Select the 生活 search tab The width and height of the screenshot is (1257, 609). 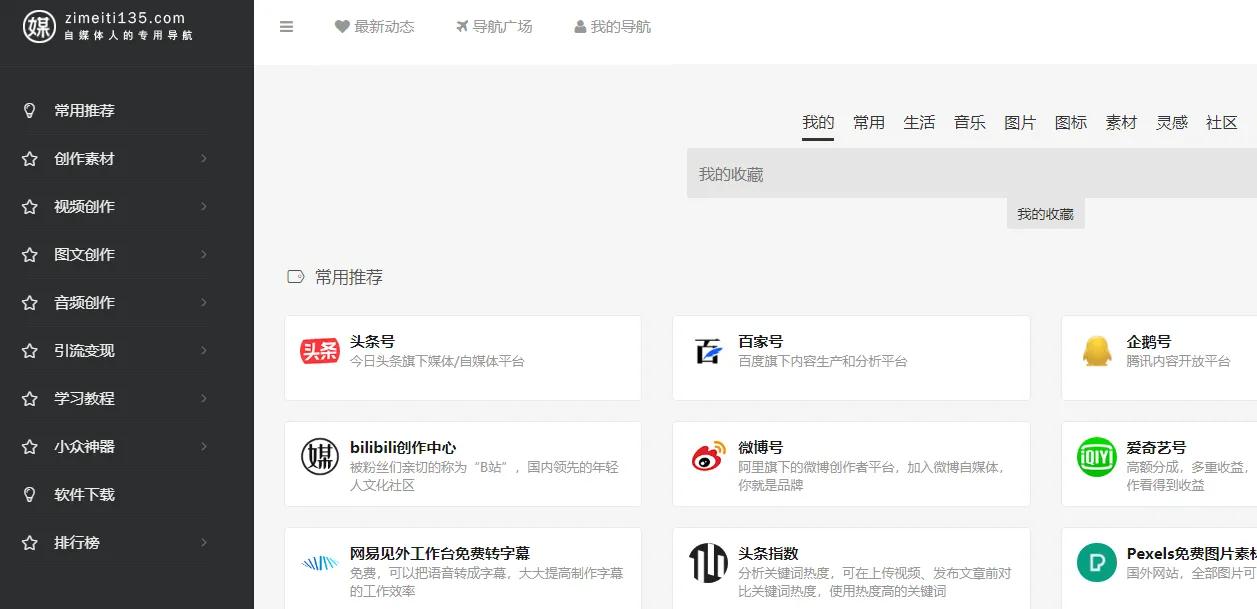(x=919, y=123)
